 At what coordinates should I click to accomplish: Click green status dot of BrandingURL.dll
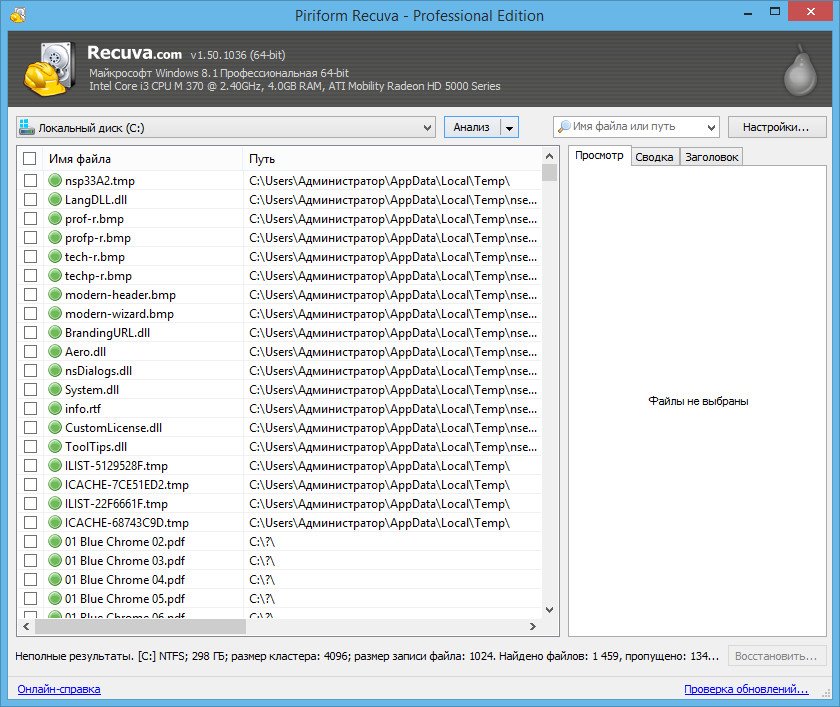click(55, 333)
